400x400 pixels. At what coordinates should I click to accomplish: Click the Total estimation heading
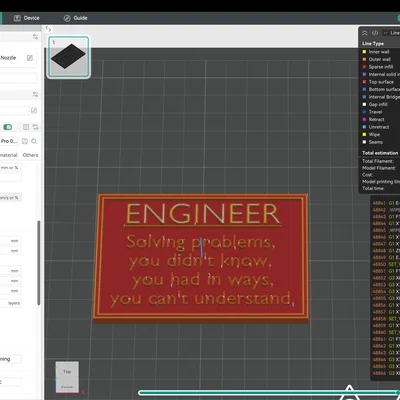point(380,153)
